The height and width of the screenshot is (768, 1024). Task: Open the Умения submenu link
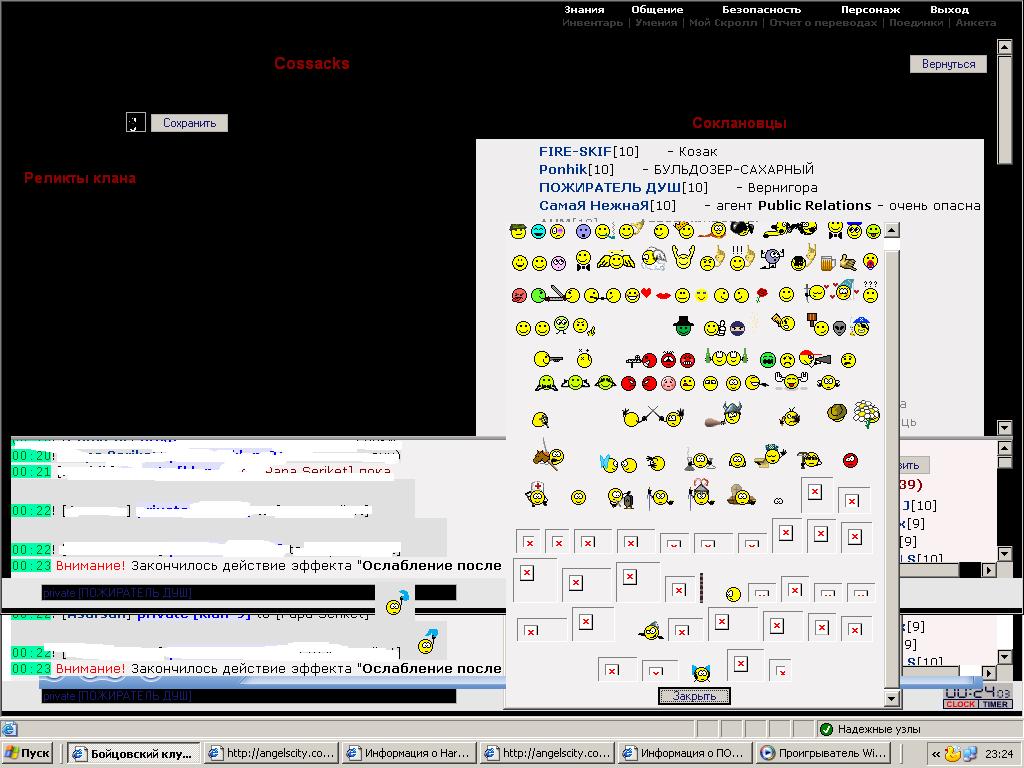[656, 22]
